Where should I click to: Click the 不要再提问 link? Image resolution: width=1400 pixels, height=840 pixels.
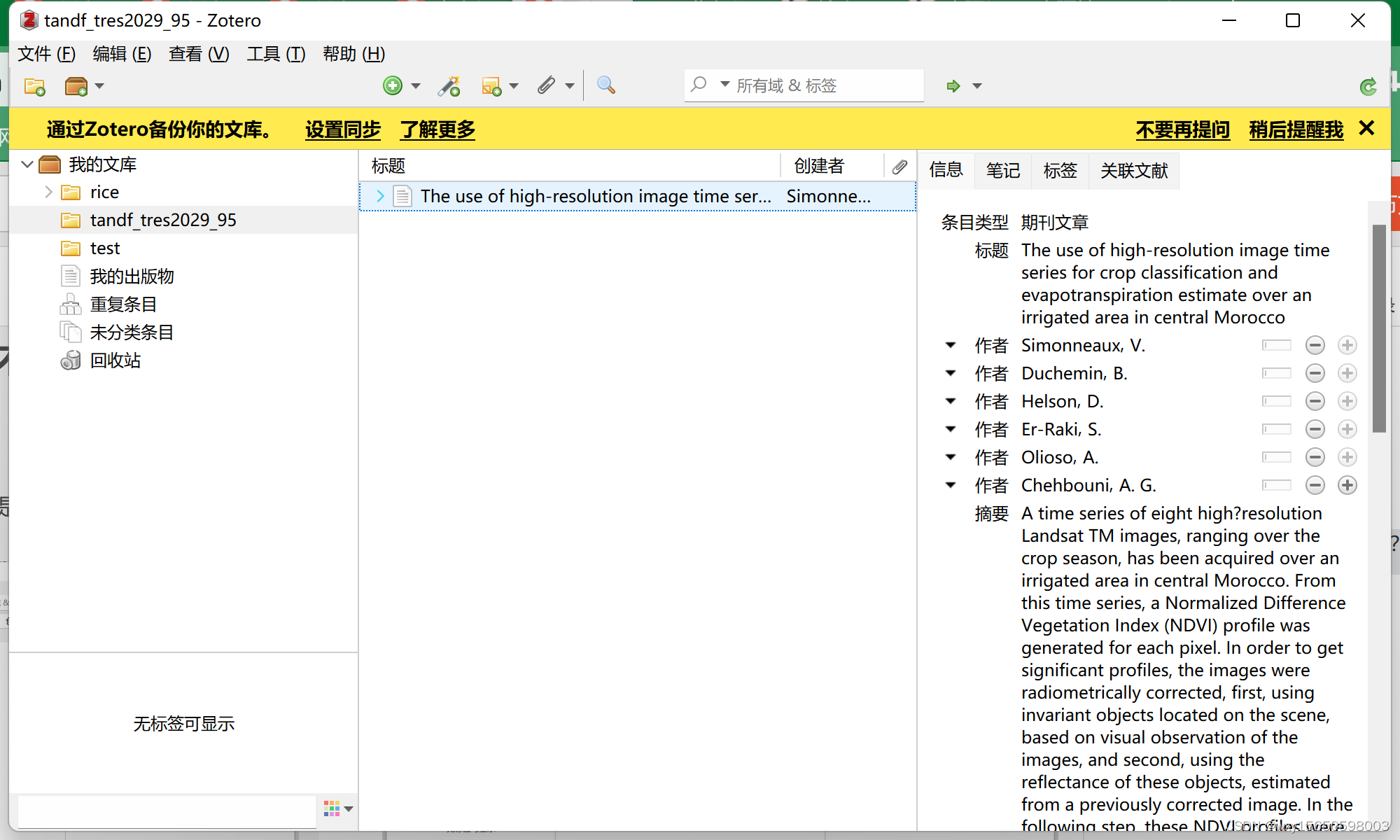pos(1183,129)
